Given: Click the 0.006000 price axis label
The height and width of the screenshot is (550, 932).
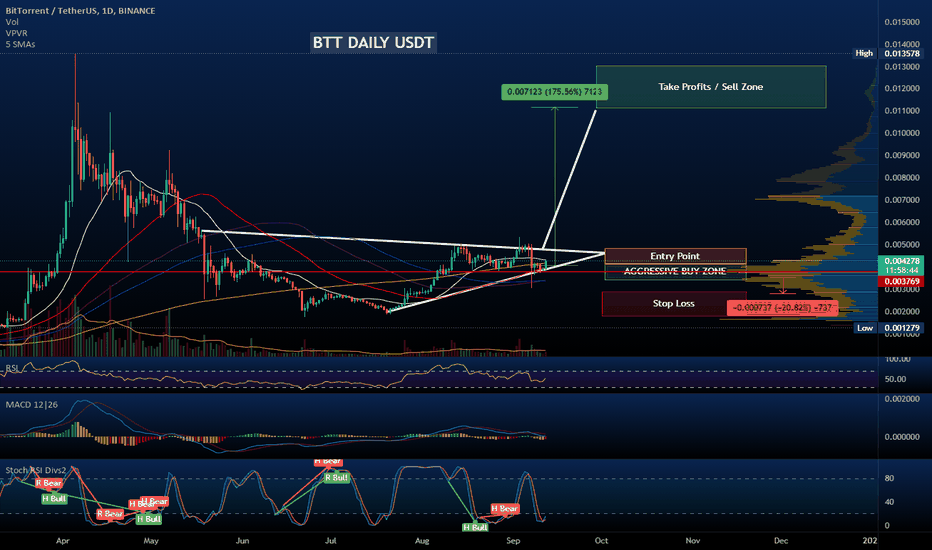Looking at the screenshot, I should (x=902, y=222).
